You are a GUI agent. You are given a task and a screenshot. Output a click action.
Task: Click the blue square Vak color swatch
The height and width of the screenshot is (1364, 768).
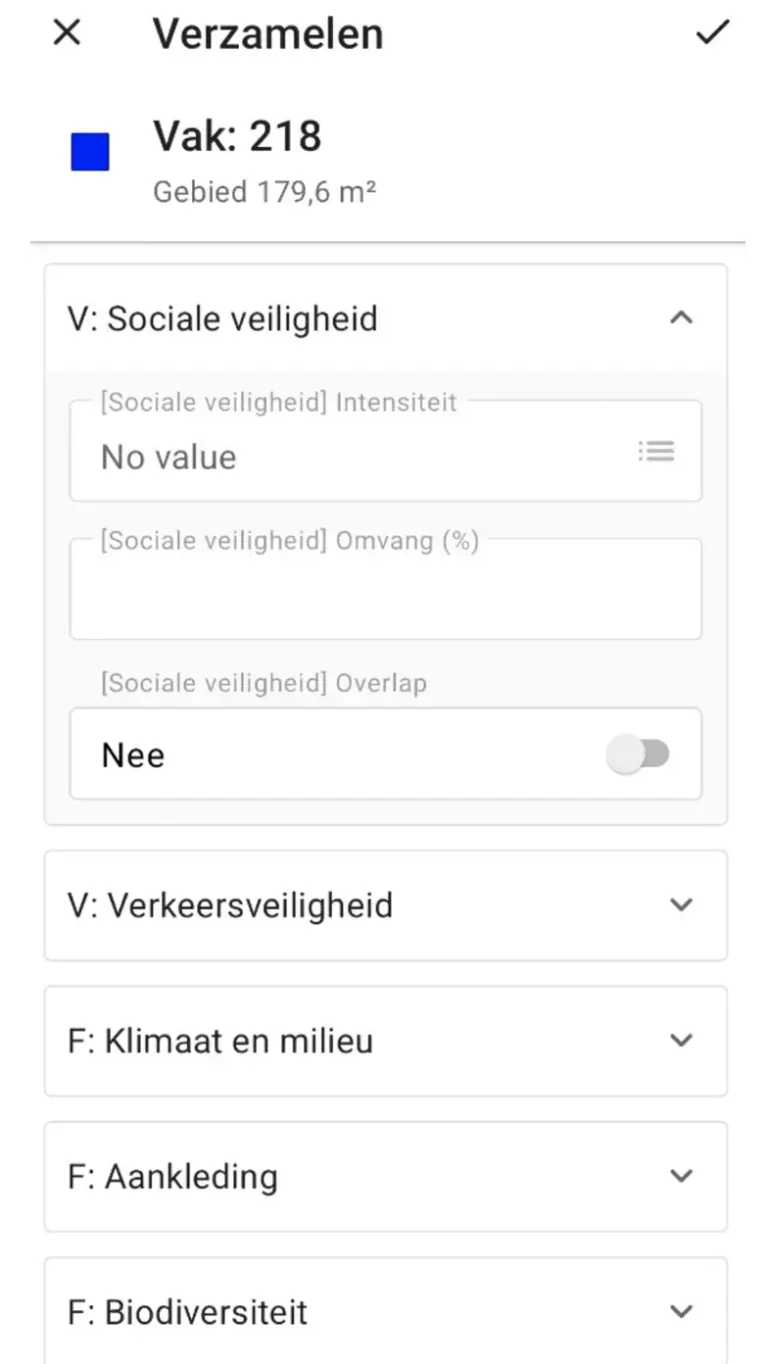(90, 152)
